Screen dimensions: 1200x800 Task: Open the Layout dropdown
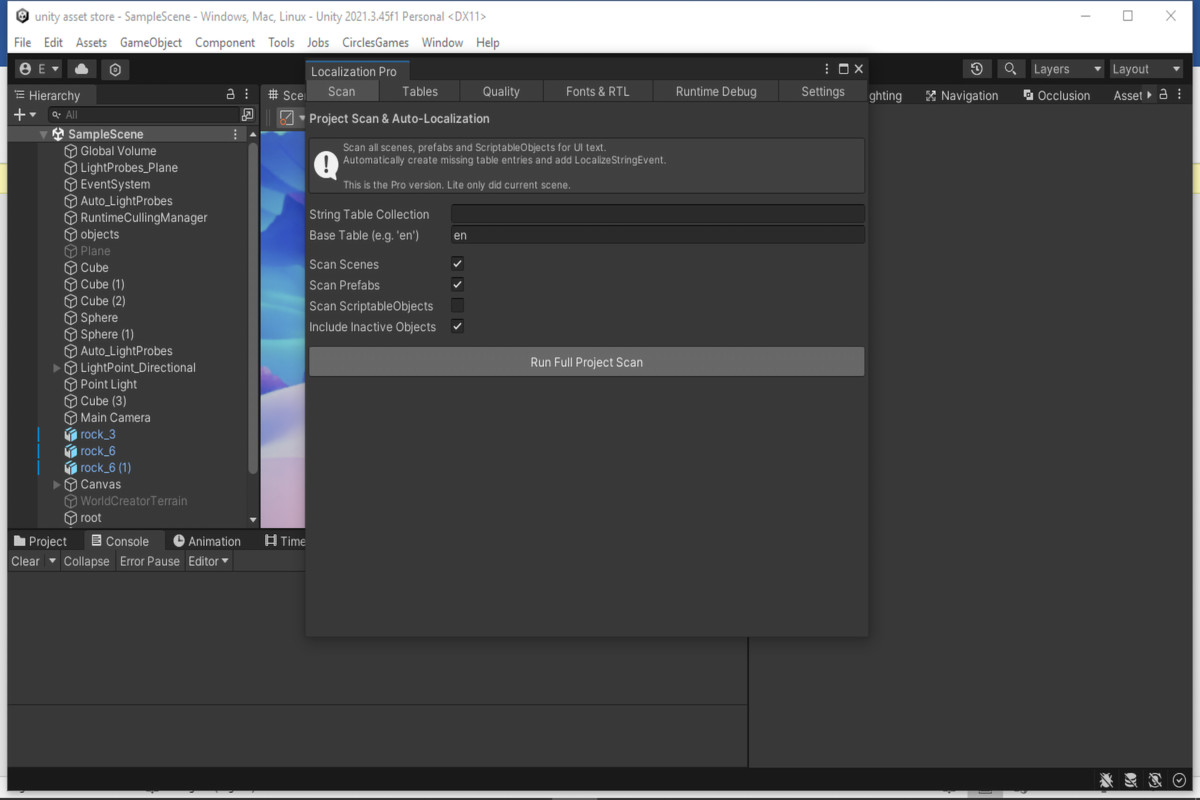pyautogui.click(x=1146, y=69)
